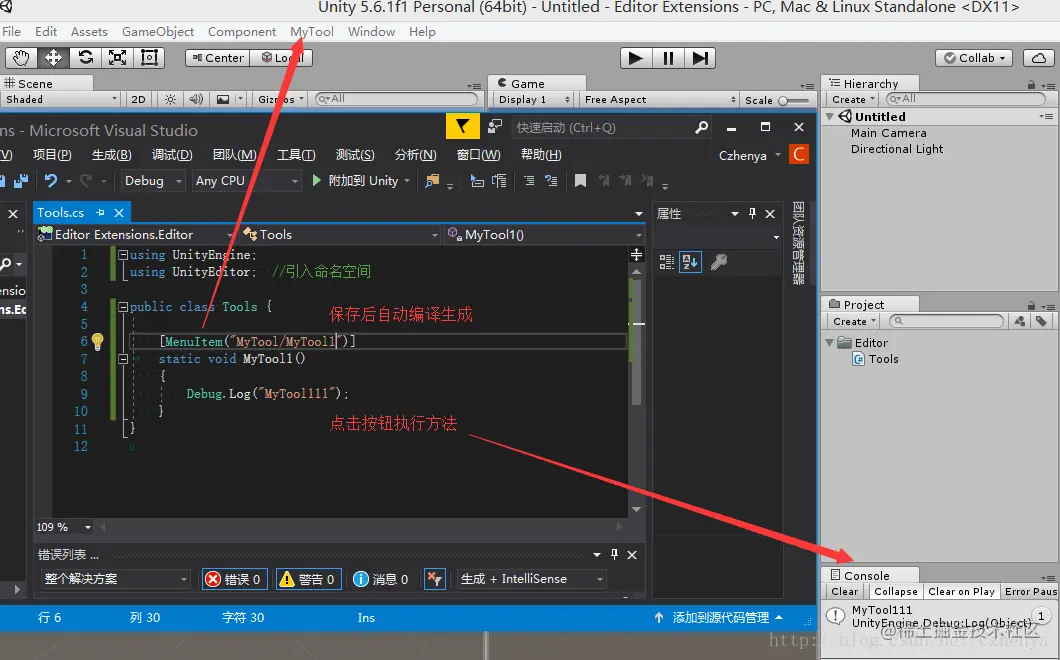Select the Unity Rotate tool
The image size is (1060, 660).
[x=85, y=57]
